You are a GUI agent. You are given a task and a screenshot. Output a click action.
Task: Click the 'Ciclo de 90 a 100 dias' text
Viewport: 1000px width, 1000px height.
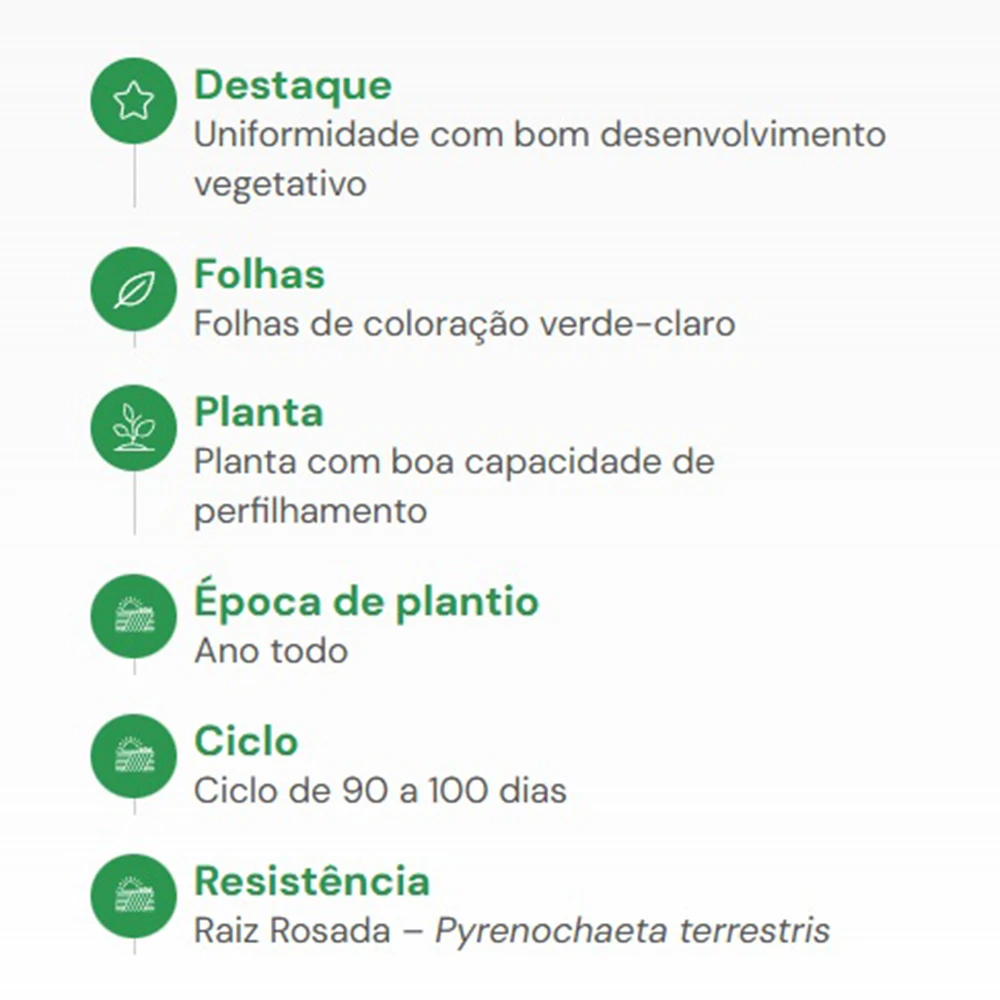[x=380, y=791]
